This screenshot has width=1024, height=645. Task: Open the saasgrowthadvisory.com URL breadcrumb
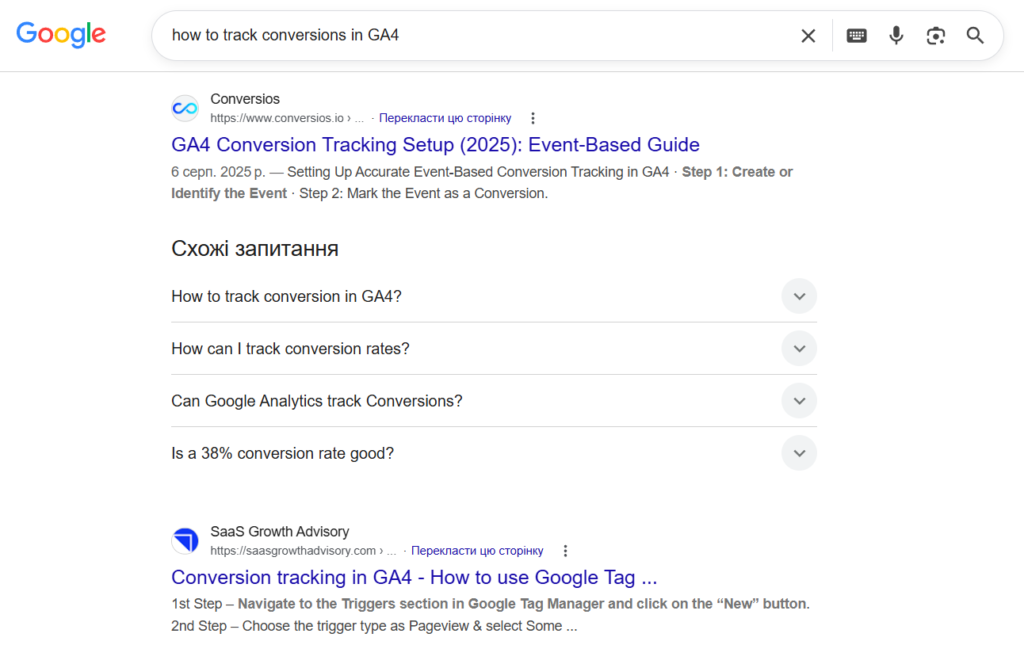(303, 551)
